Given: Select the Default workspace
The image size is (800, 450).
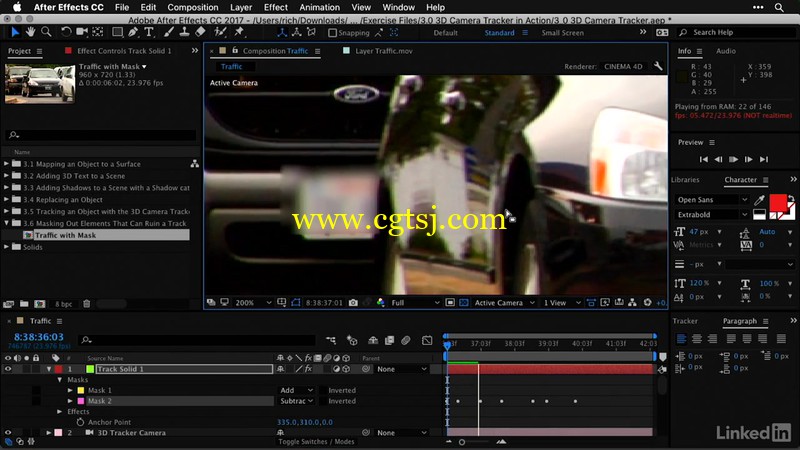Looking at the screenshot, I should point(445,33).
